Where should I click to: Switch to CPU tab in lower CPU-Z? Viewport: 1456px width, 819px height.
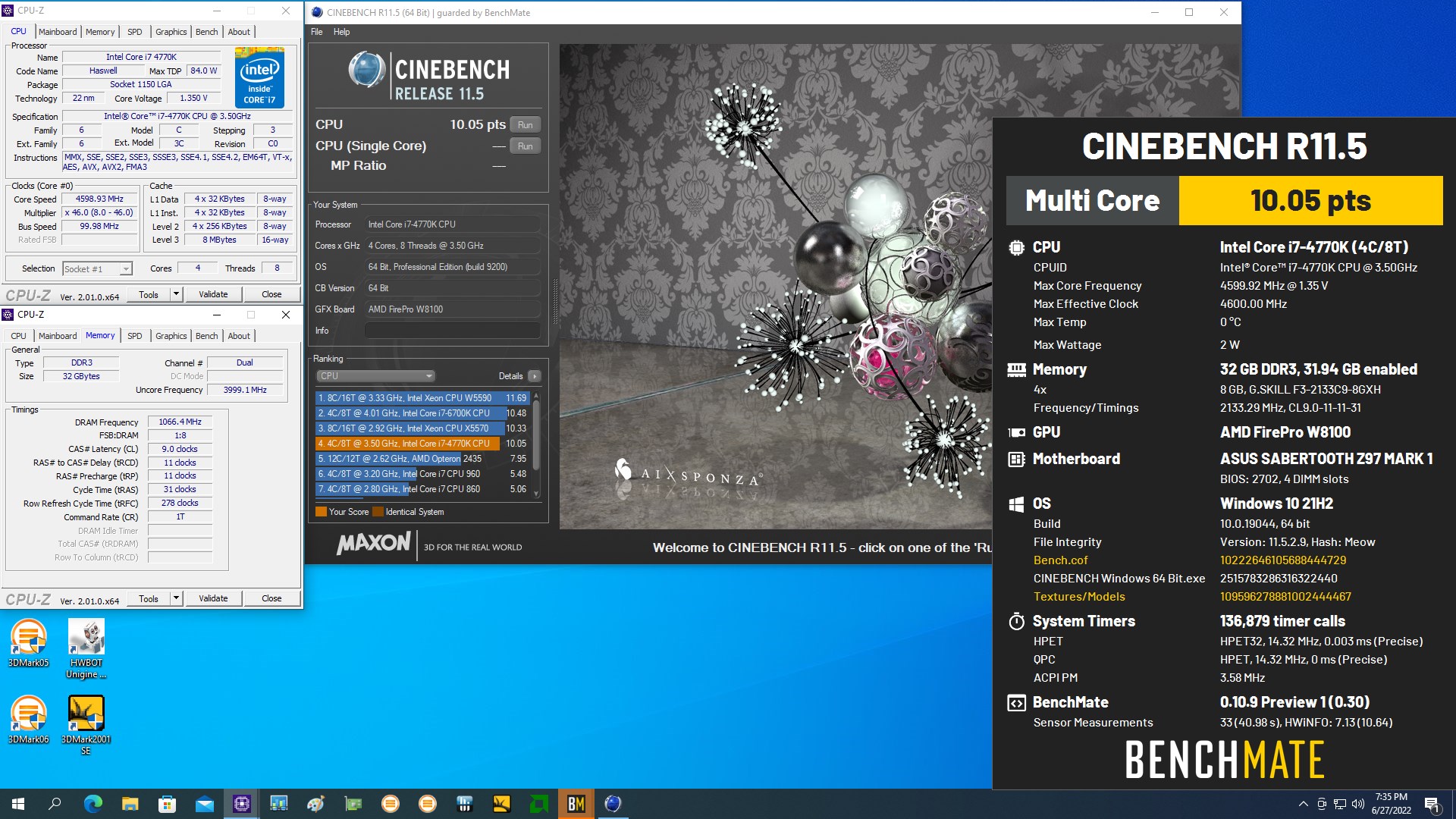click(18, 336)
